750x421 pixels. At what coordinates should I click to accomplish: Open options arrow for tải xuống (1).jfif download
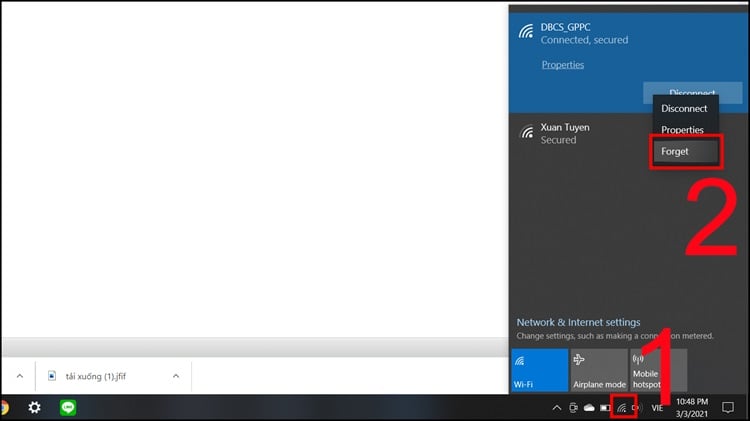pyautogui.click(x=176, y=376)
